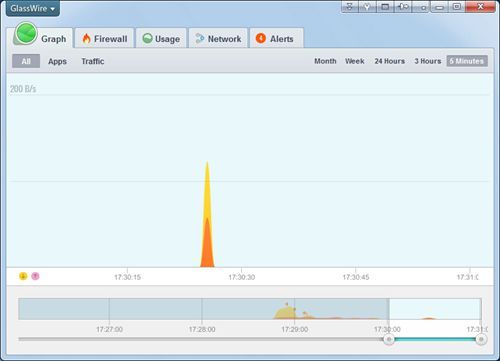Viewport: 500px width, 361px height.
Task: Select the Apps graph filter
Action: (57, 61)
